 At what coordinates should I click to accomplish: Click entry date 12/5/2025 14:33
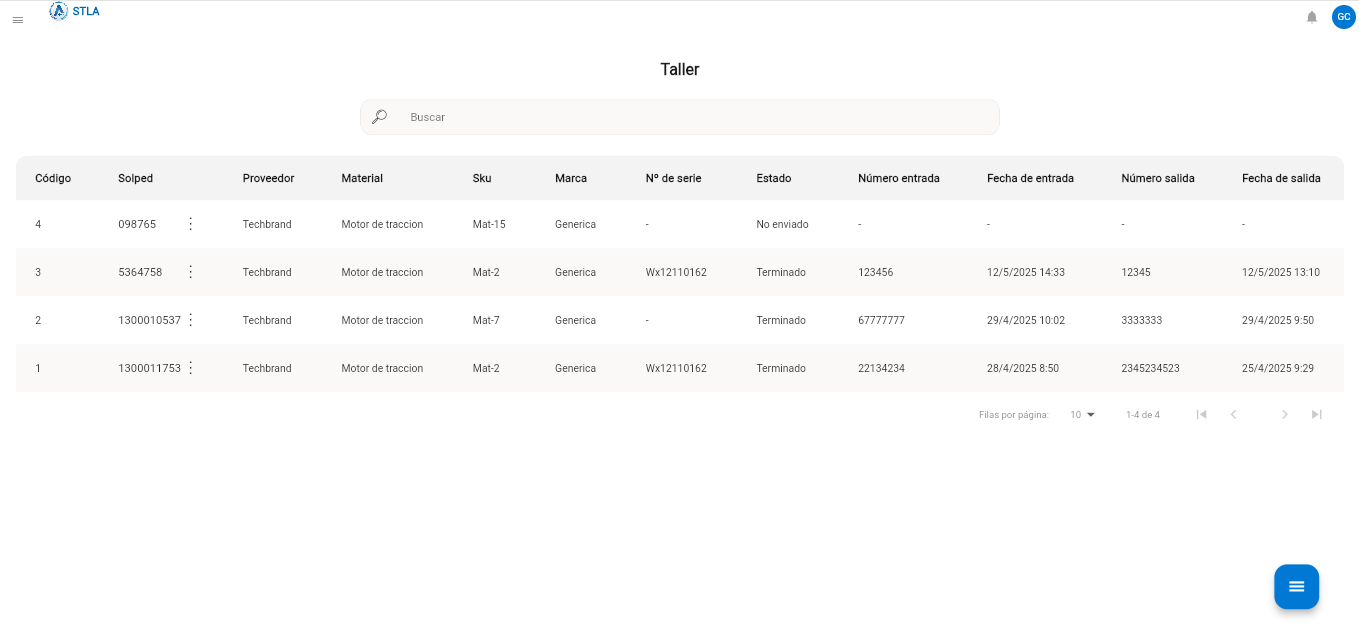pyautogui.click(x=1026, y=272)
